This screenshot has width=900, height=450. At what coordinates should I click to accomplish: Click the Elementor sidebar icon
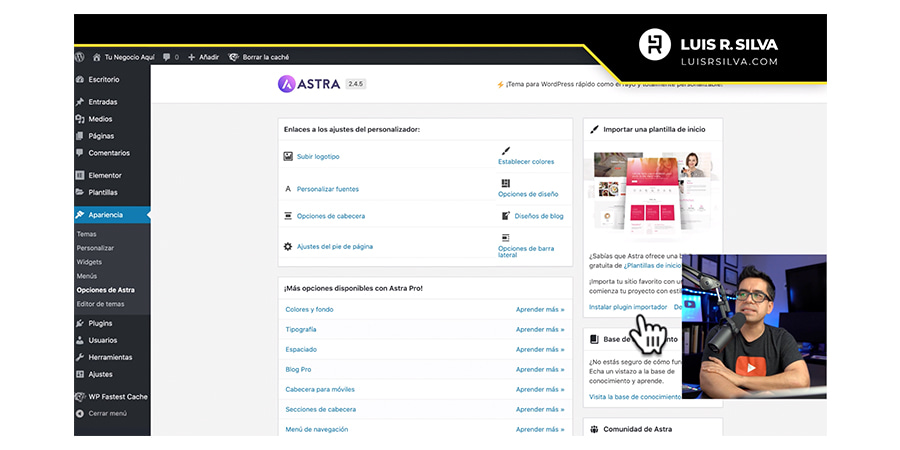click(x=80, y=176)
